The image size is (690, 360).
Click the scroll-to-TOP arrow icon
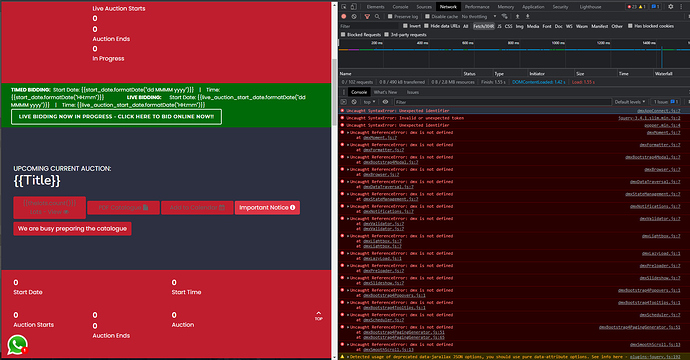click(319, 316)
